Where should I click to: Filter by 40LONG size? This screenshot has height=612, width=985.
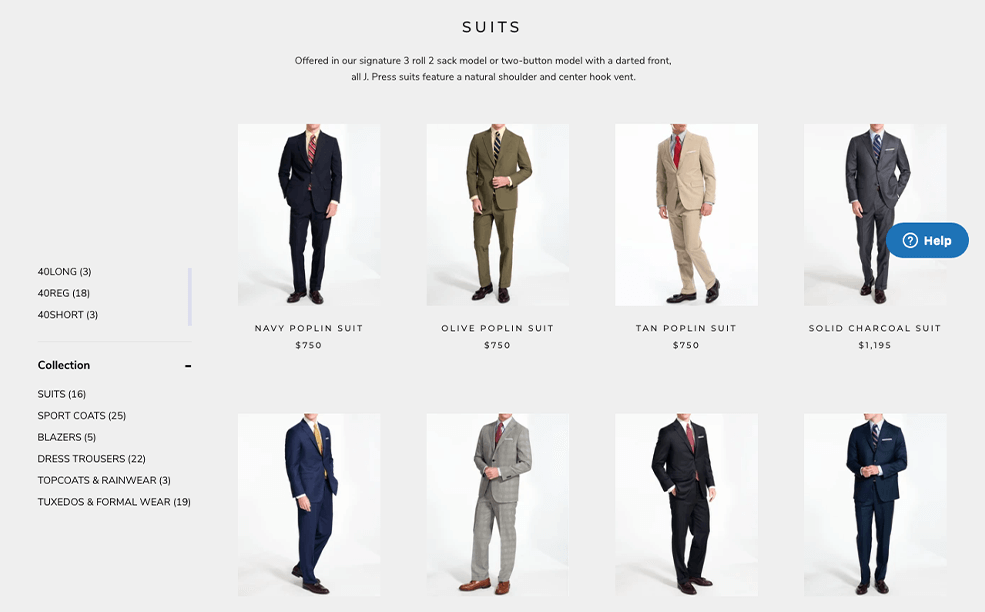tap(64, 271)
